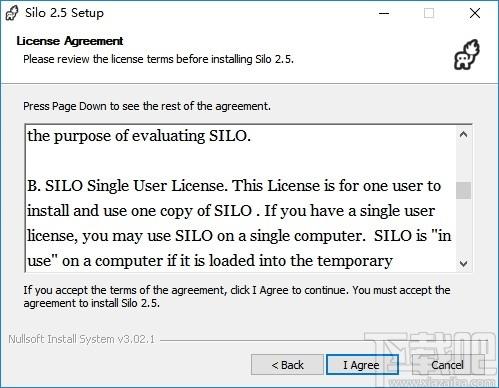Screen dimensions: 499x388
Task: Click the 'Silo 2.5 Setup' title text
Action: click(x=64, y=13)
